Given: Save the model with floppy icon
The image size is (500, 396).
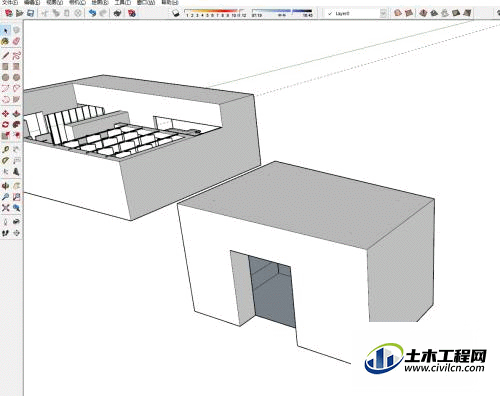Looking at the screenshot, I should tap(30, 13).
